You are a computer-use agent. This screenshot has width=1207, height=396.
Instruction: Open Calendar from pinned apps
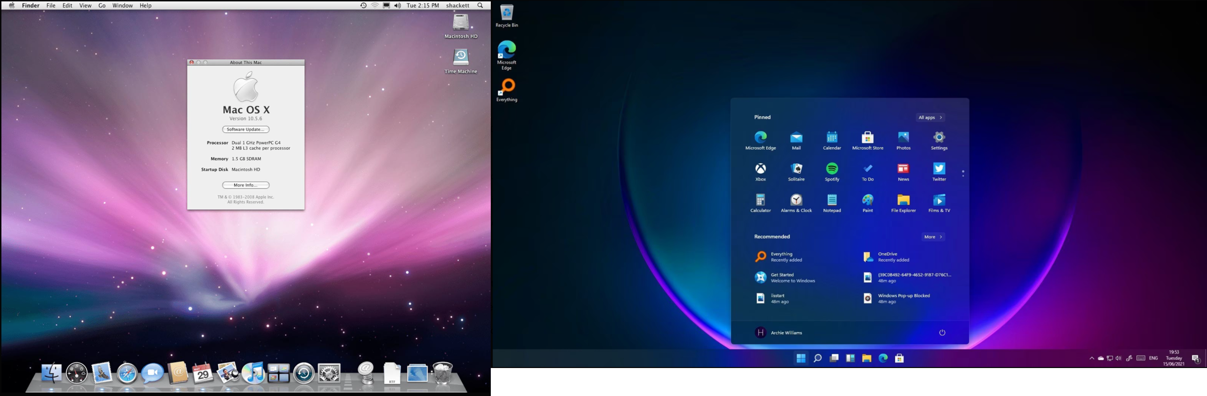tap(832, 140)
